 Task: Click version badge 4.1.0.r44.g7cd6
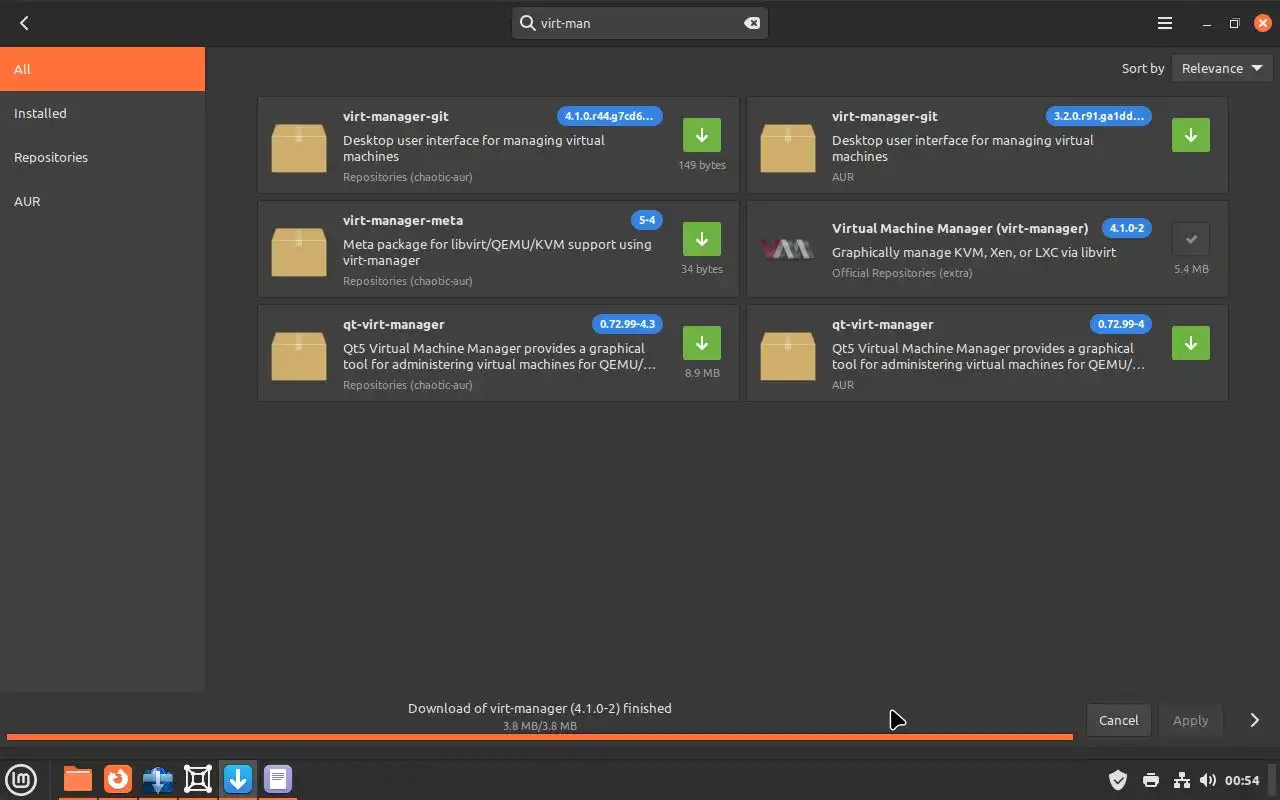[x=609, y=116]
